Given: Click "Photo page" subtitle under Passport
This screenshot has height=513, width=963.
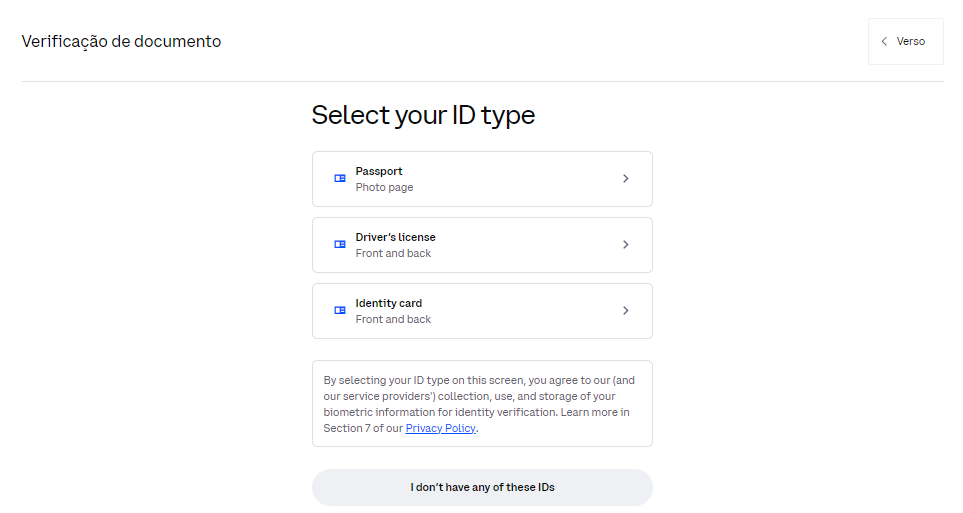Looking at the screenshot, I should (x=384, y=188).
